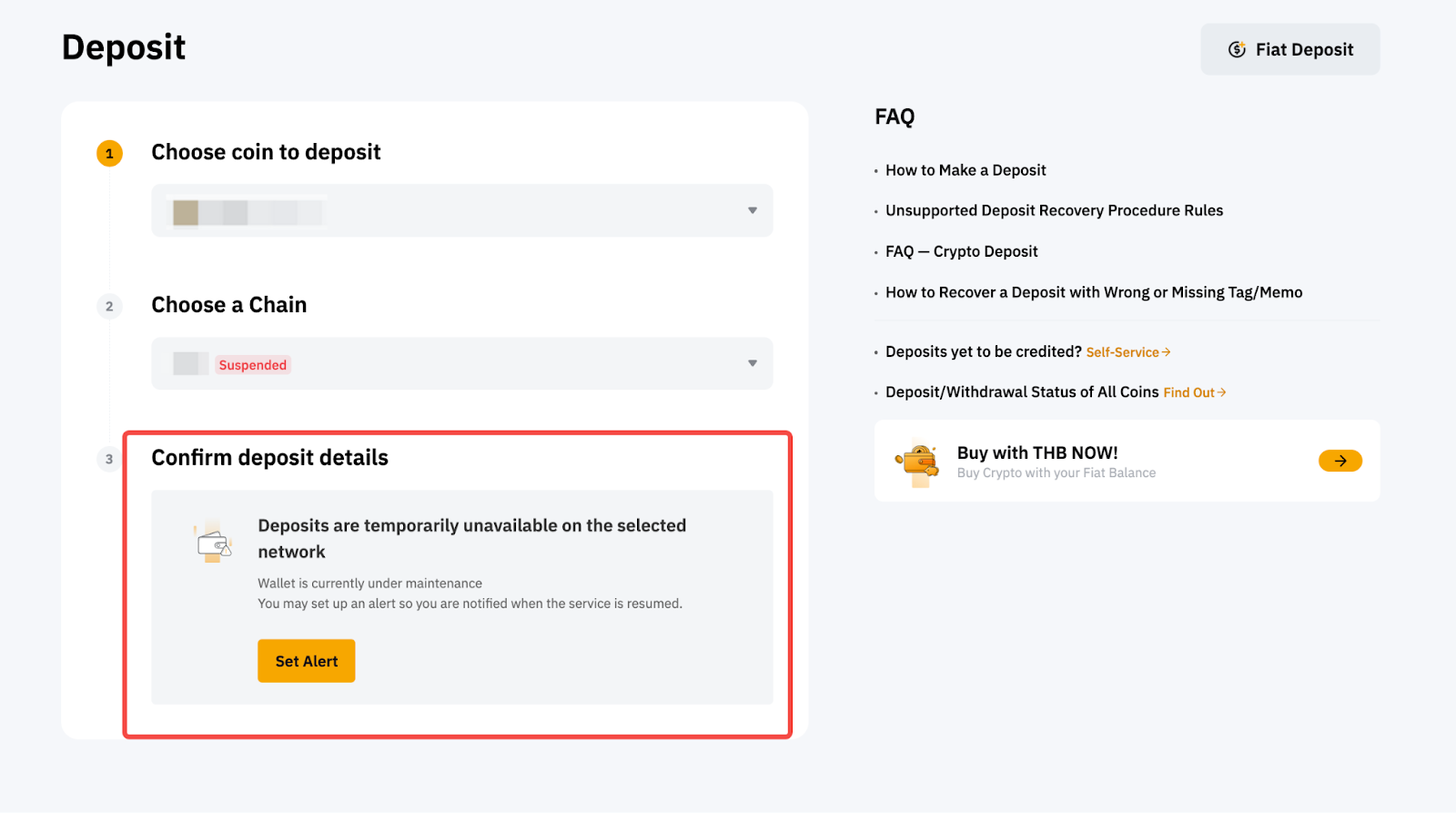
Task: Click the step 2 number badge
Action: [109, 306]
